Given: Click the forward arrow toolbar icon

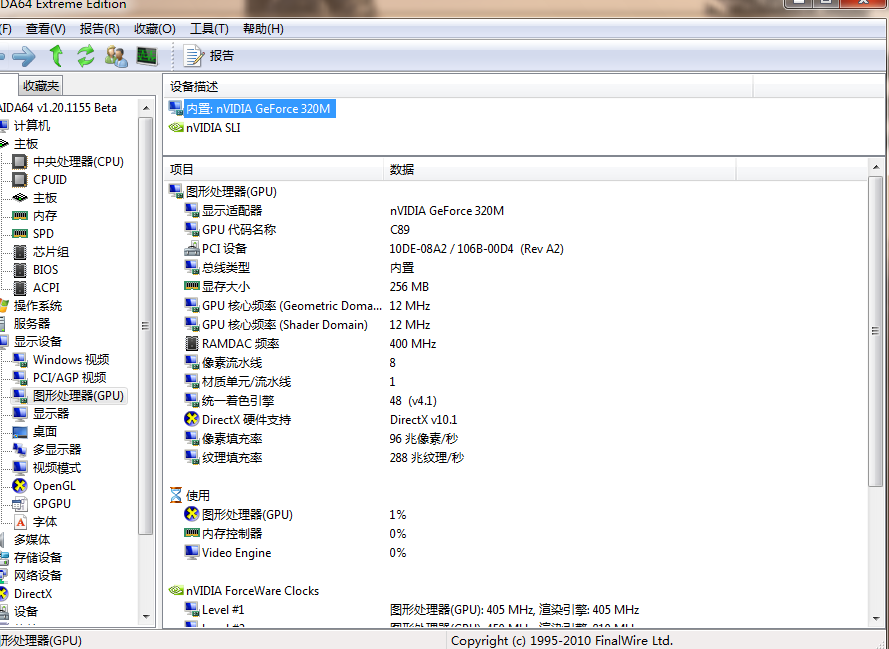Looking at the screenshot, I should click(24, 56).
